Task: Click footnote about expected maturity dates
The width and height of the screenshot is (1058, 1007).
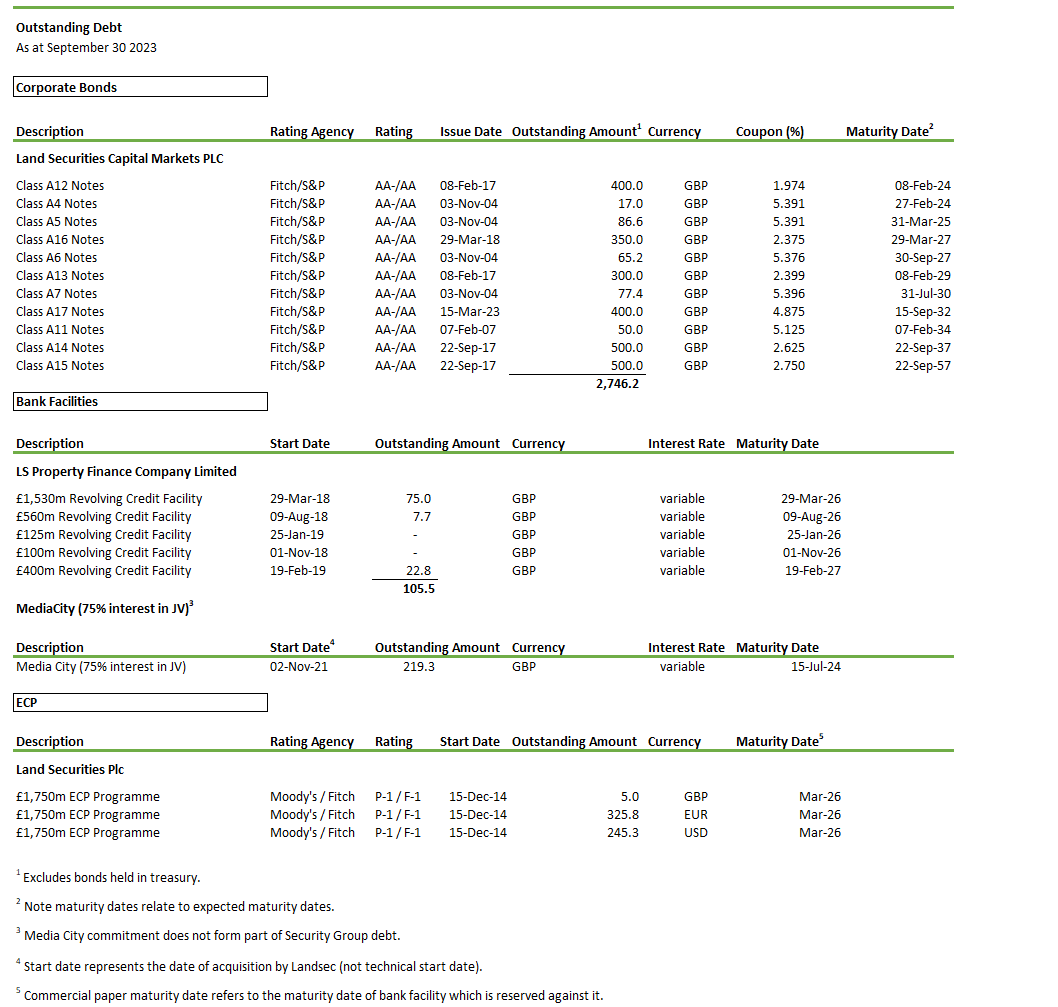Action: 175,906
